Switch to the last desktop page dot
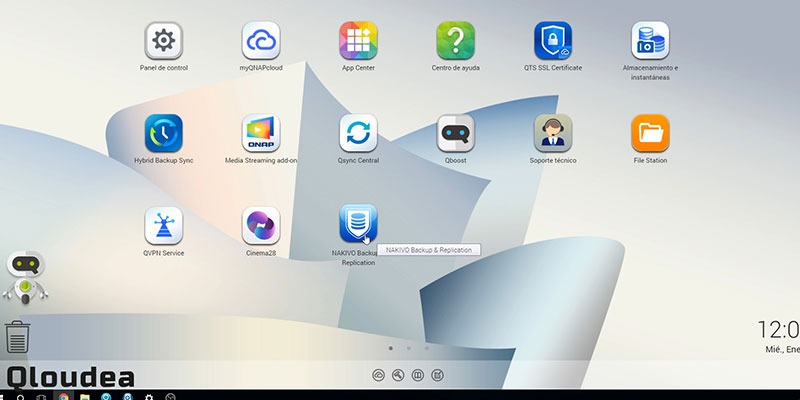 point(427,348)
